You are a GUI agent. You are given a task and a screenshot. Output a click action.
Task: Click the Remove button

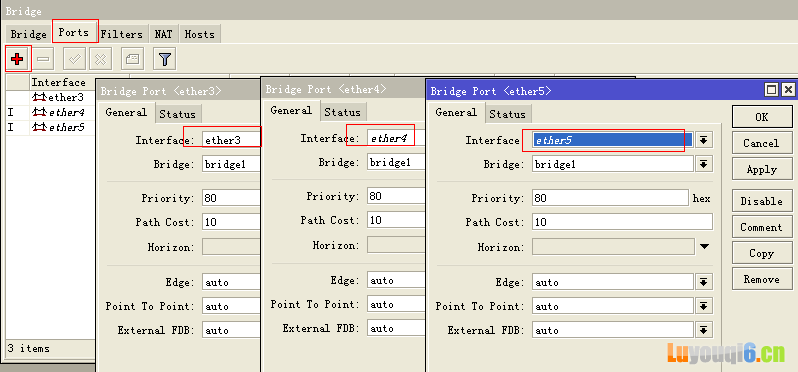pyautogui.click(x=762, y=279)
